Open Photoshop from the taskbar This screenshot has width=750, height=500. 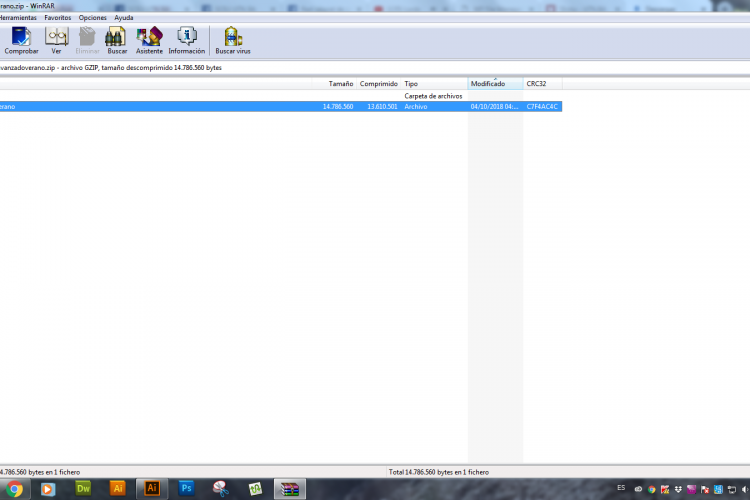click(x=186, y=488)
